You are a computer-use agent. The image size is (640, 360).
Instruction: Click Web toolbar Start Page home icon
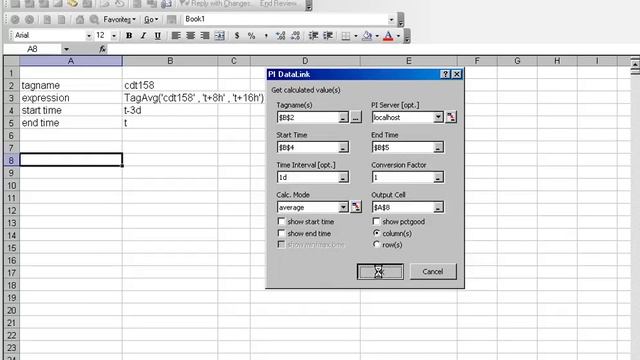coord(80,19)
